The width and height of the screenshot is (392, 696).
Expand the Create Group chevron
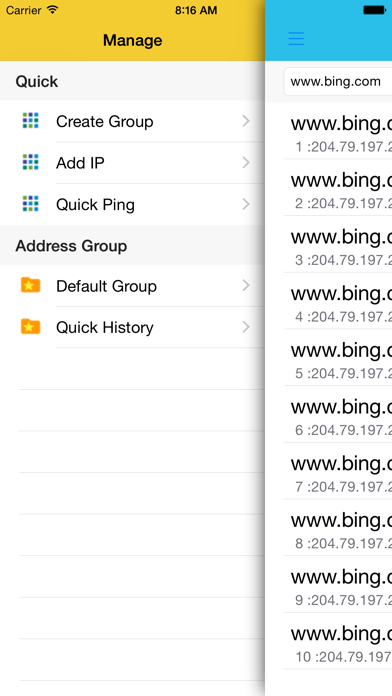tap(246, 121)
